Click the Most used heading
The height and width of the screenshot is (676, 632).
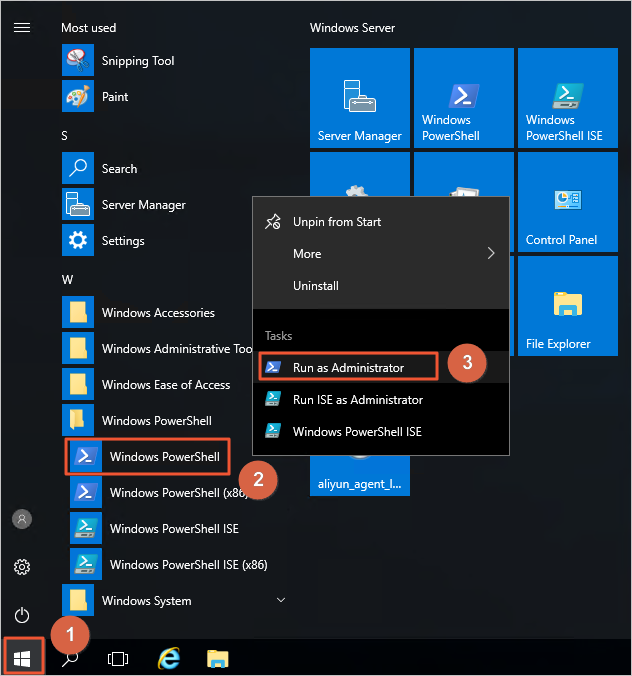click(x=88, y=28)
